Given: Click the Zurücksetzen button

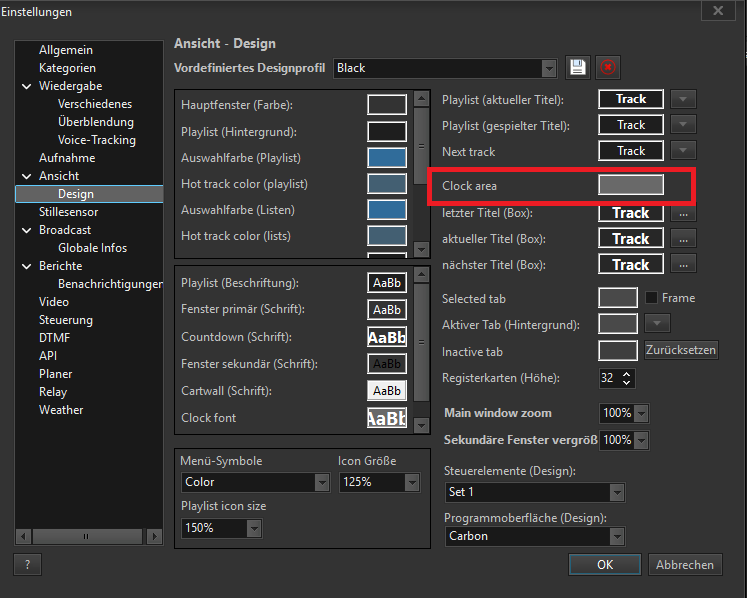Looking at the screenshot, I should [681, 350].
